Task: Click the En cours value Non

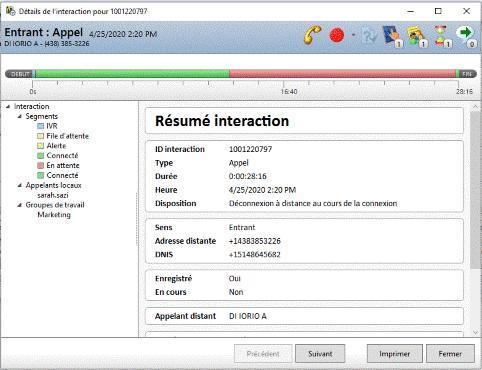Action: [x=236, y=292]
